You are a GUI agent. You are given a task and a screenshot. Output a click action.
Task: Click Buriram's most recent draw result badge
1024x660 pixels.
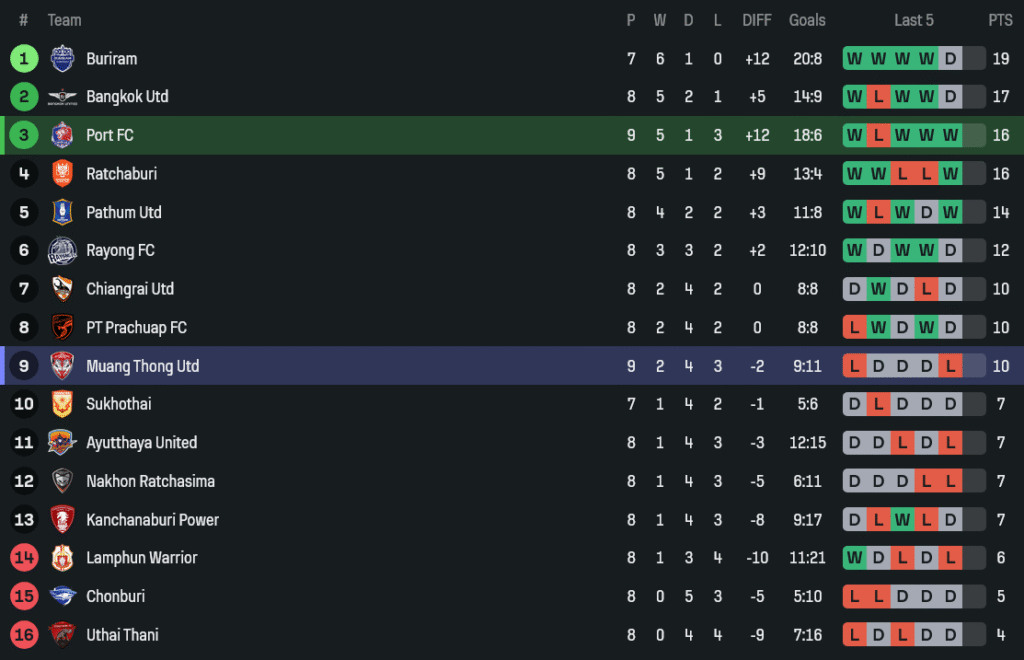pyautogui.click(x=950, y=59)
